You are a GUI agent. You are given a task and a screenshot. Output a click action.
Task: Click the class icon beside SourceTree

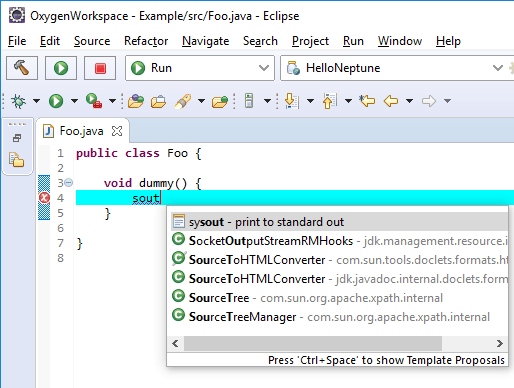[178, 296]
